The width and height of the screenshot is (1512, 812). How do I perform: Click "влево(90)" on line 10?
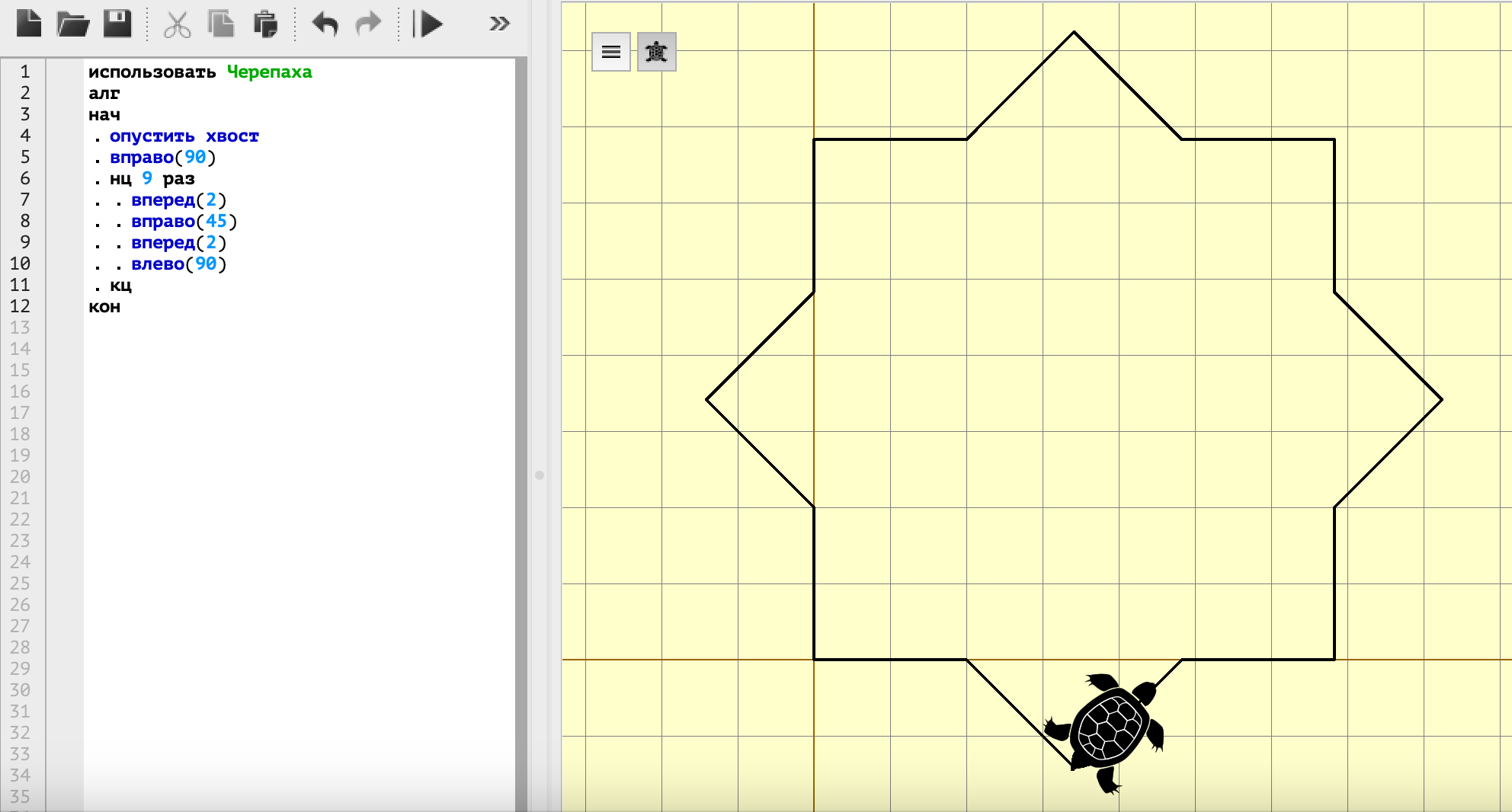179,264
